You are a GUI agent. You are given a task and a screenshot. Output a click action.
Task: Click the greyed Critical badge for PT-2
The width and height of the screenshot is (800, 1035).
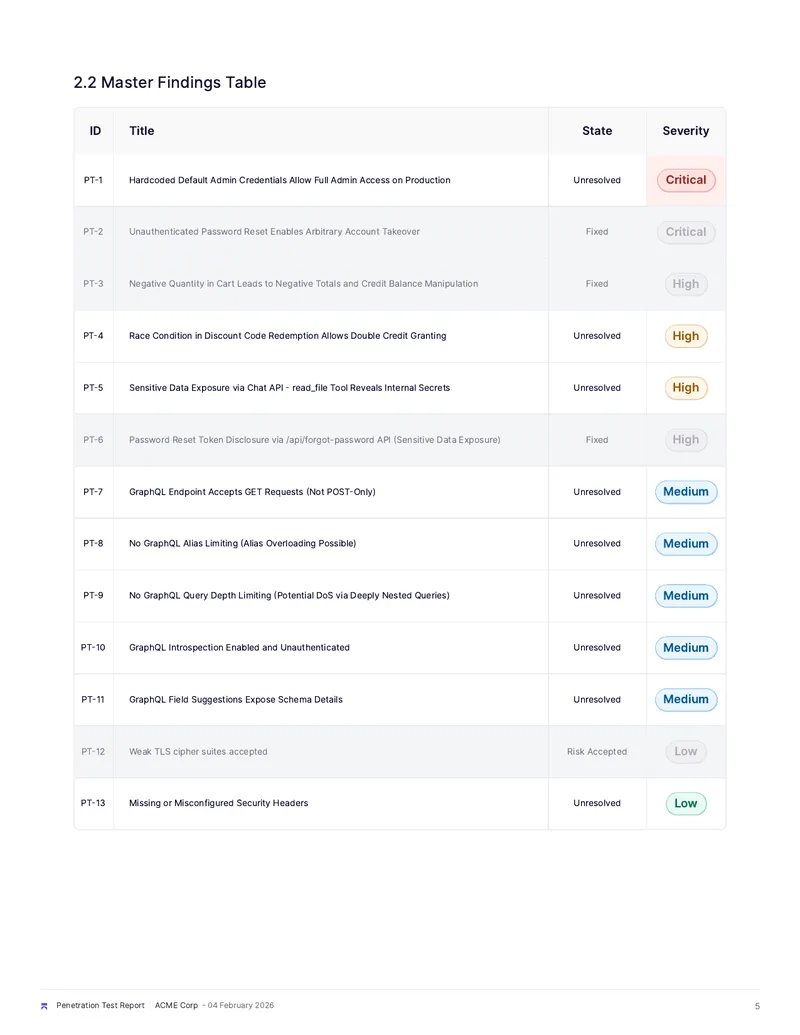(686, 232)
